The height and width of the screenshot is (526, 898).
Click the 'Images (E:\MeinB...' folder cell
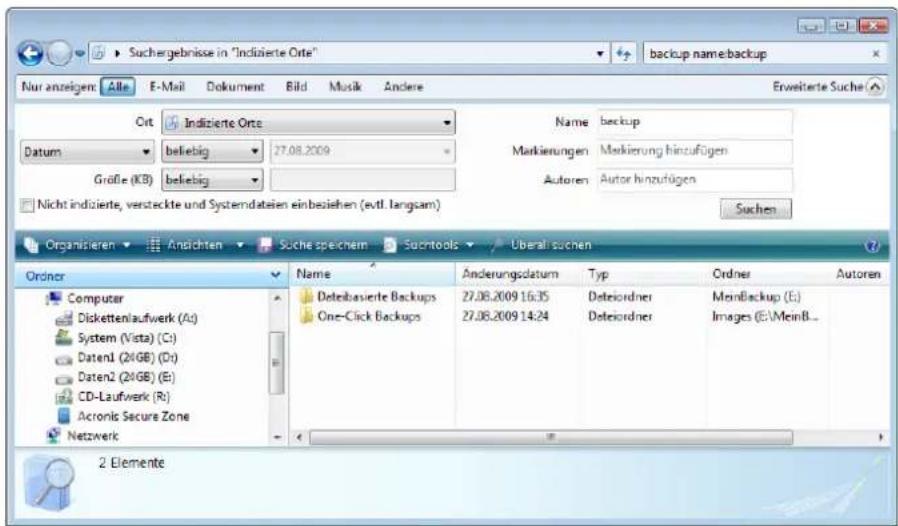coord(765,316)
